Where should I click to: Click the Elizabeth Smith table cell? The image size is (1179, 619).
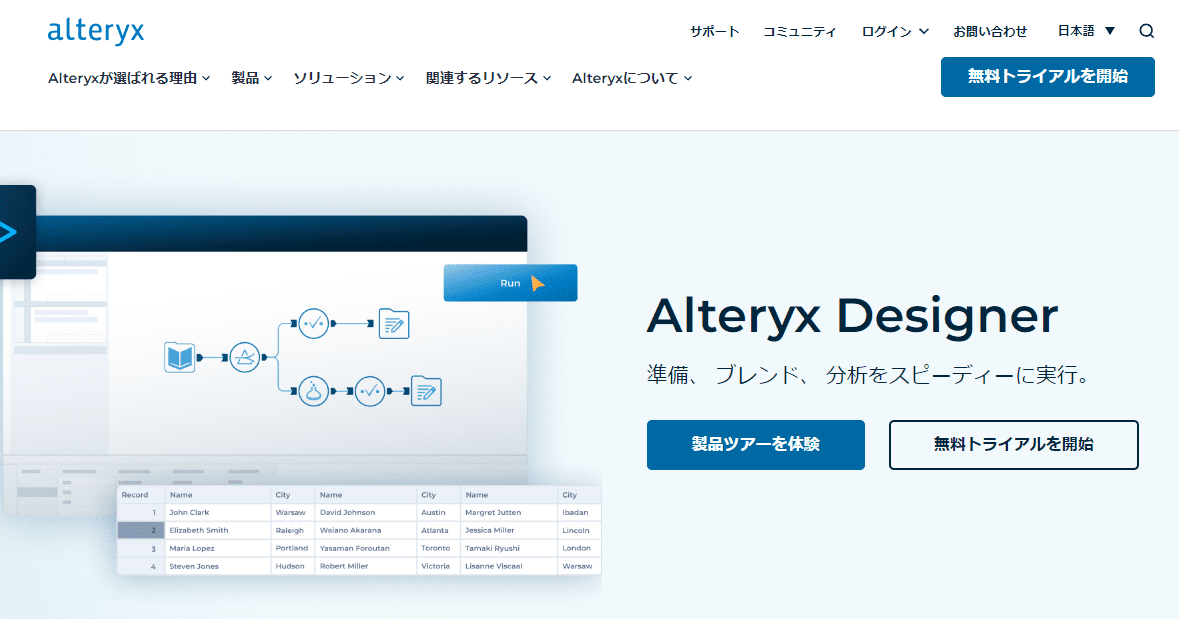tap(217, 530)
